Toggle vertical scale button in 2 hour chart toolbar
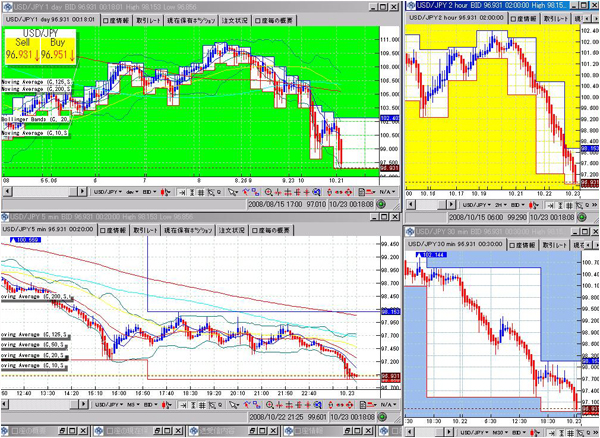Image resolution: width=600 pixels, height=438 pixels. pyautogui.click(x=560, y=205)
